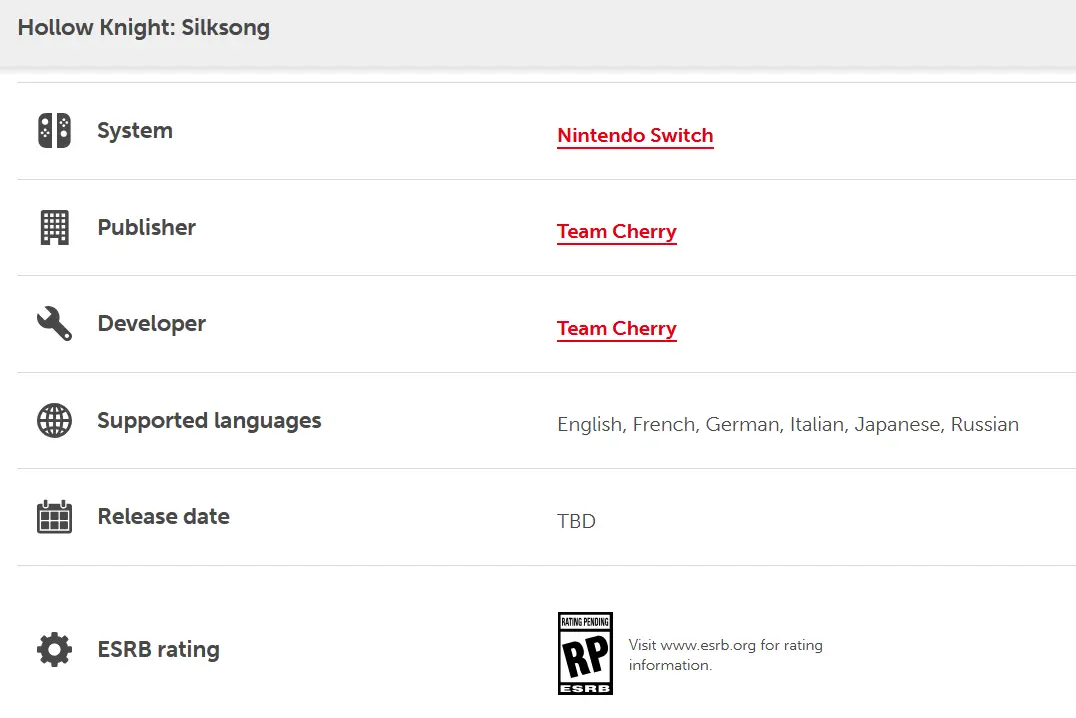Click the gear icon beside ESRB rating
Viewport: 1076px width, 718px height.
[54, 649]
